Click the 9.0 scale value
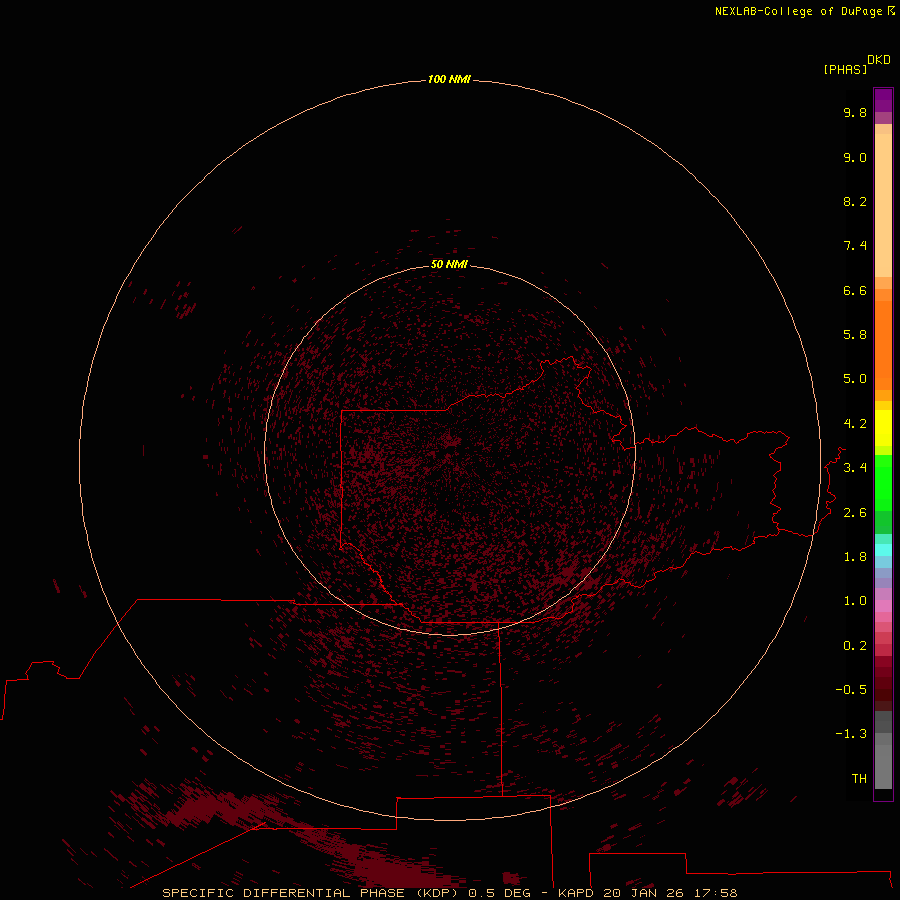The height and width of the screenshot is (900, 900). point(855,157)
